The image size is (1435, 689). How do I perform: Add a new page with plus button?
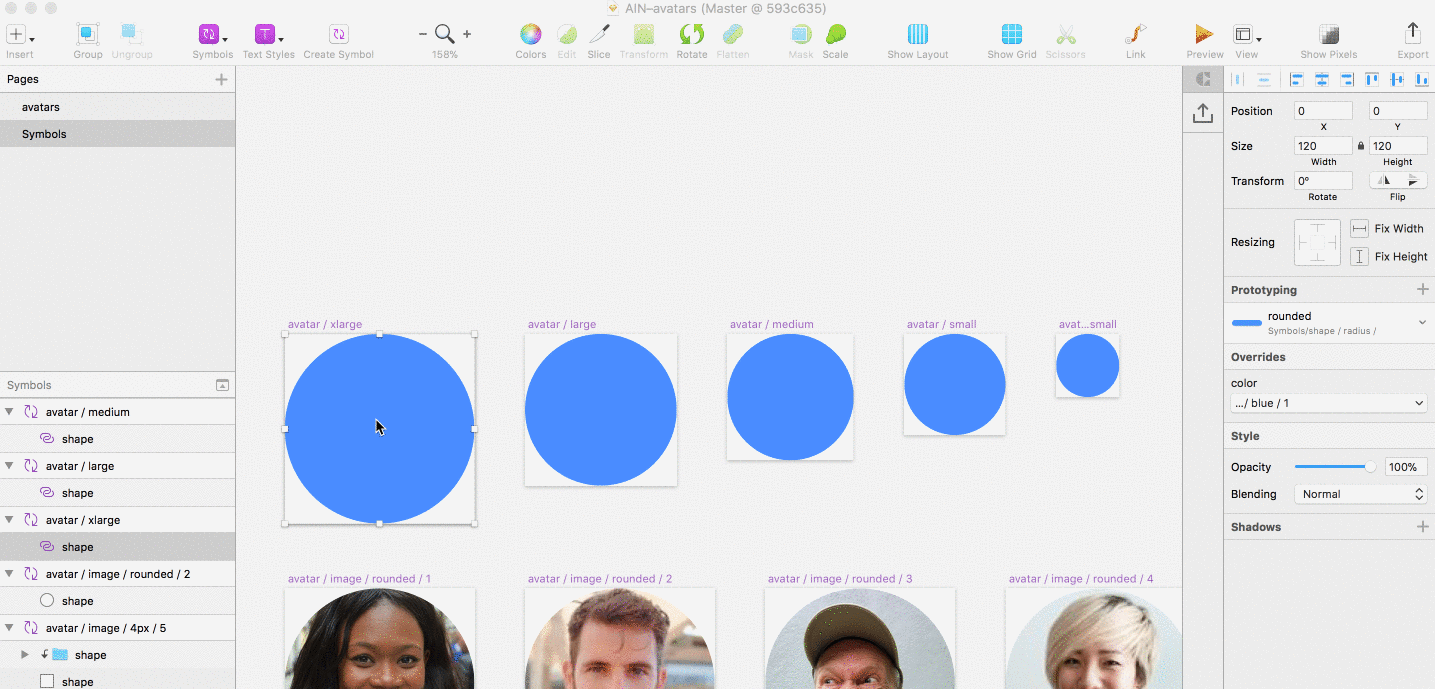click(221, 79)
